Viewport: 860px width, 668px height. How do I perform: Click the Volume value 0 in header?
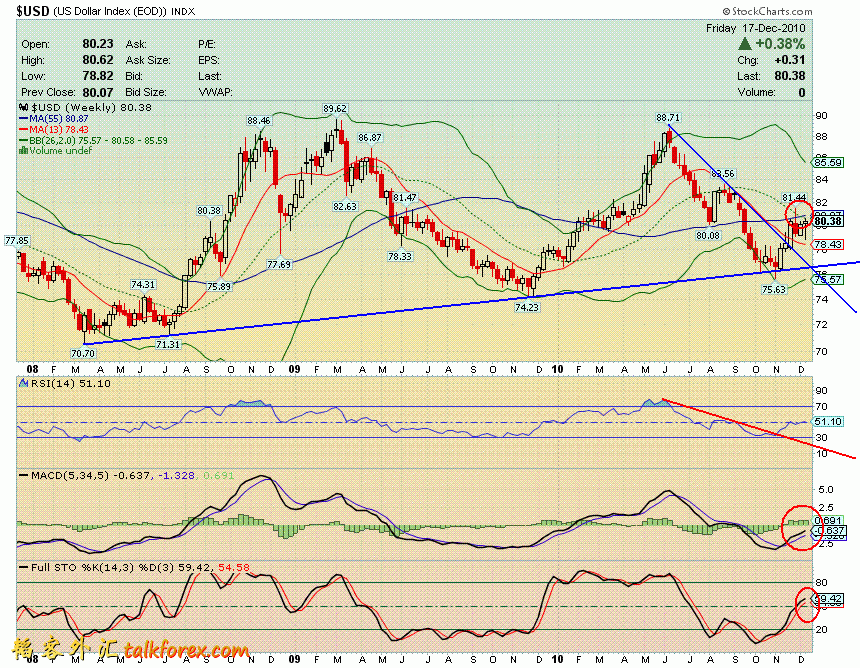(801, 92)
